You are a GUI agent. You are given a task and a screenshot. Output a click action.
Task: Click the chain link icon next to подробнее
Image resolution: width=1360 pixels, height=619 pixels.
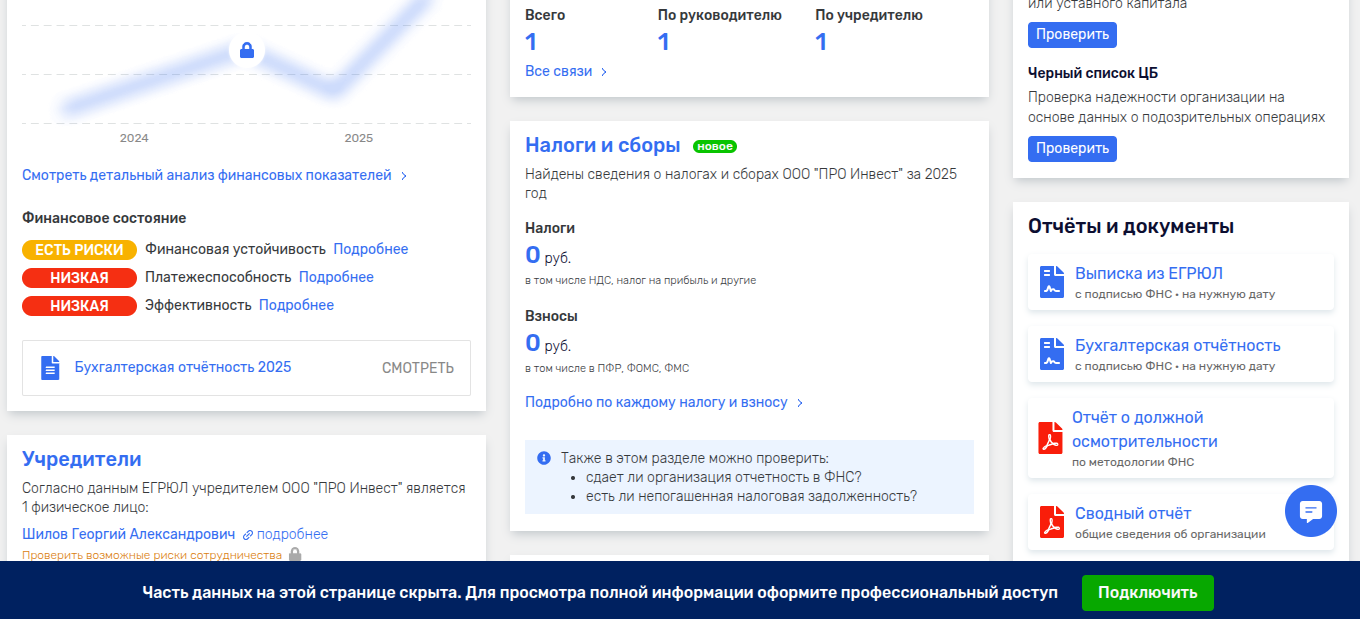[248, 535]
